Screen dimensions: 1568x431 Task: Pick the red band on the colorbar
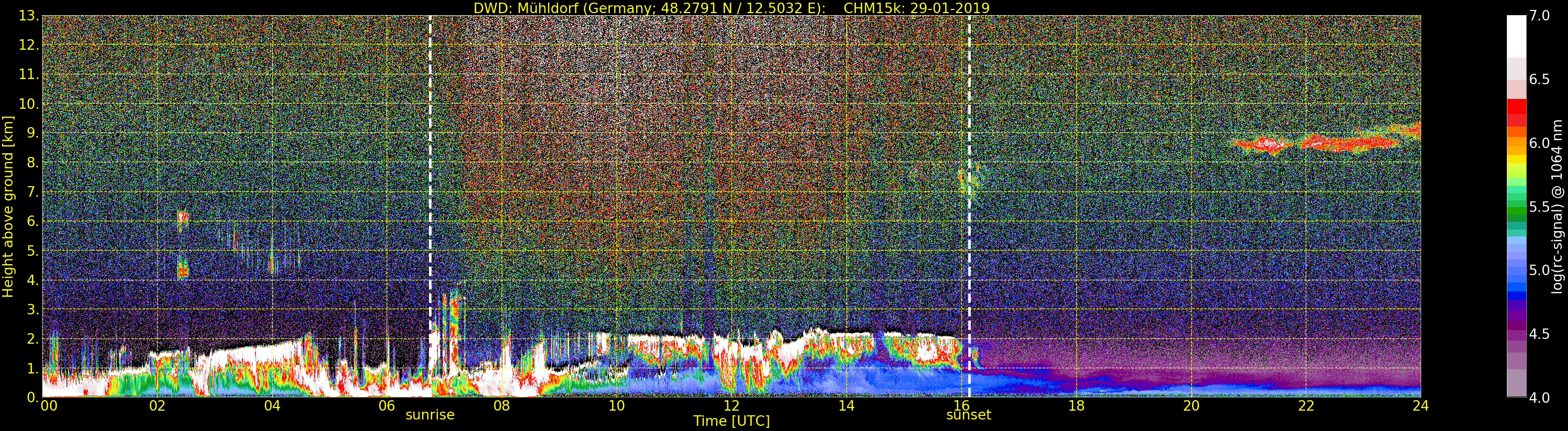click(1516, 113)
